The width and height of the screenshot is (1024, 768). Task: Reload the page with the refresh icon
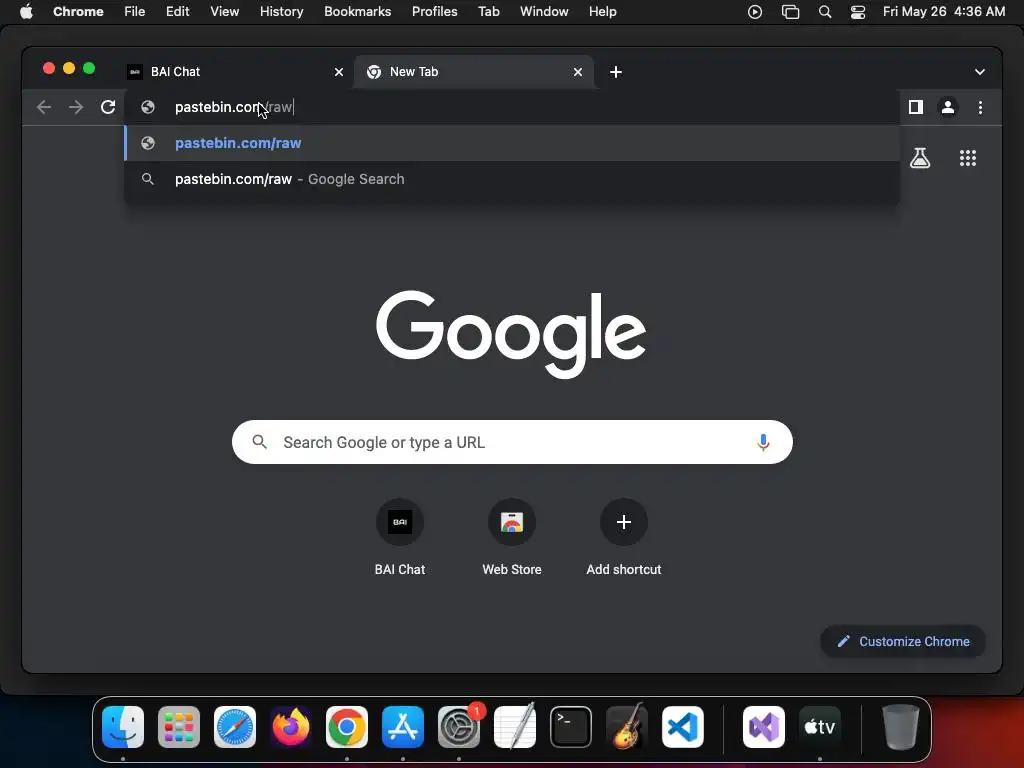click(x=108, y=107)
